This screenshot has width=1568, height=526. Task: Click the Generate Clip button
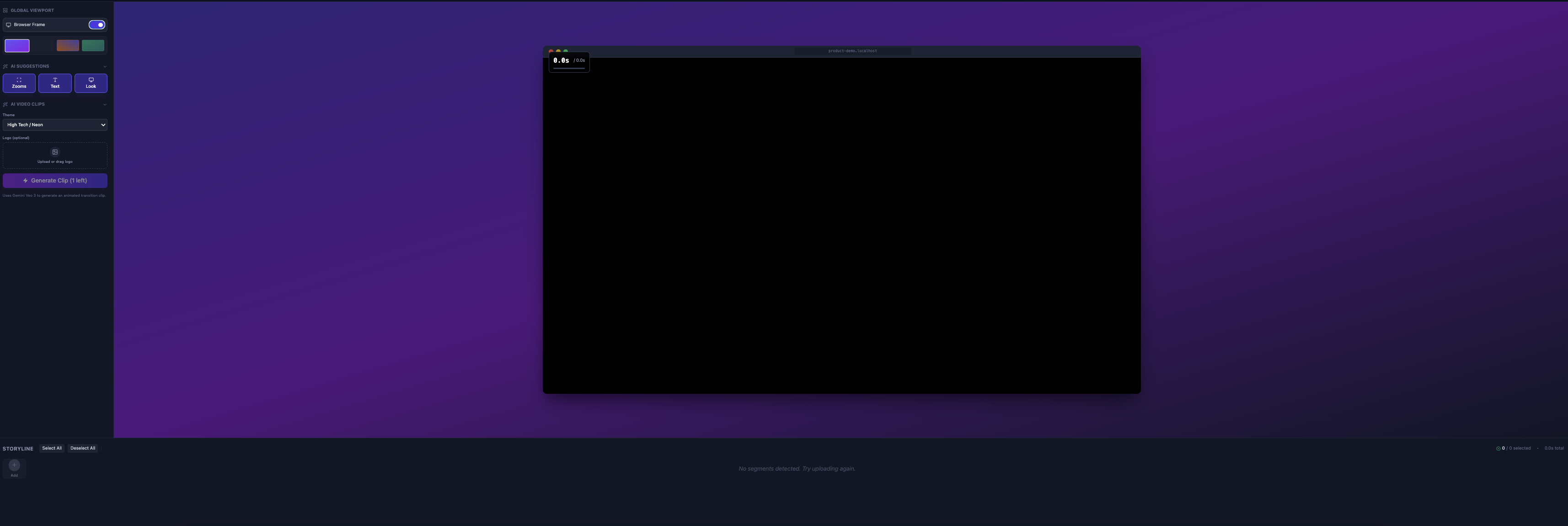pos(55,180)
